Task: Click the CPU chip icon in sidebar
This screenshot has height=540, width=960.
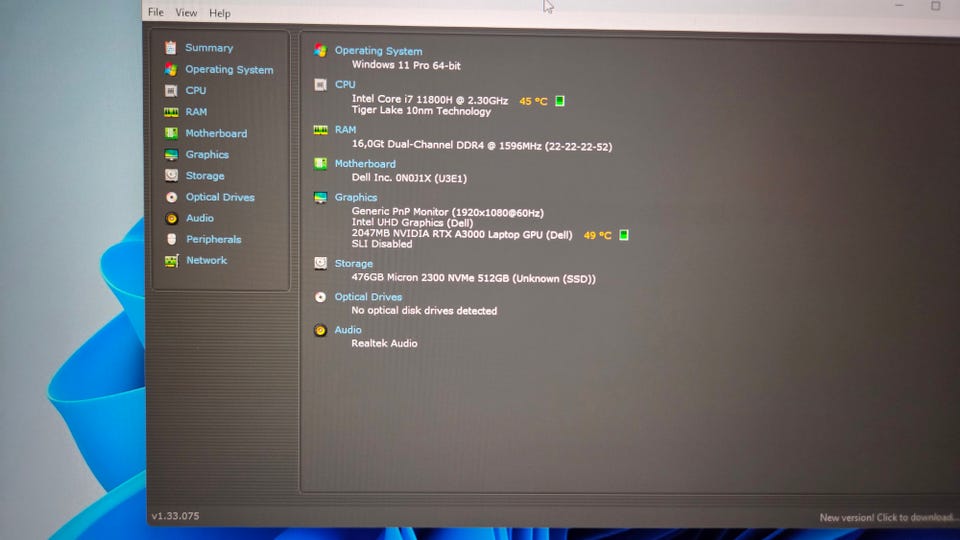Action: (x=171, y=91)
